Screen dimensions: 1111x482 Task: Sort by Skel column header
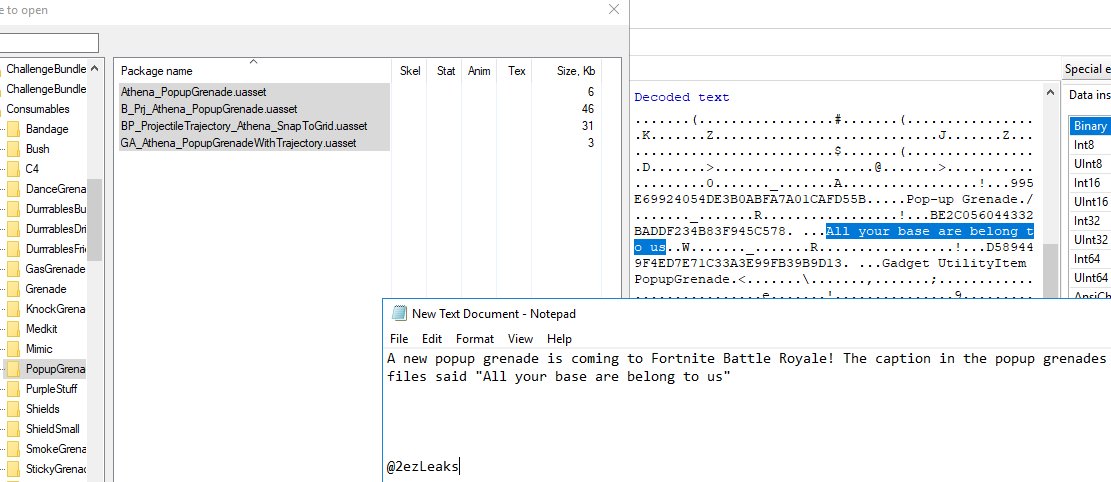pyautogui.click(x=410, y=71)
